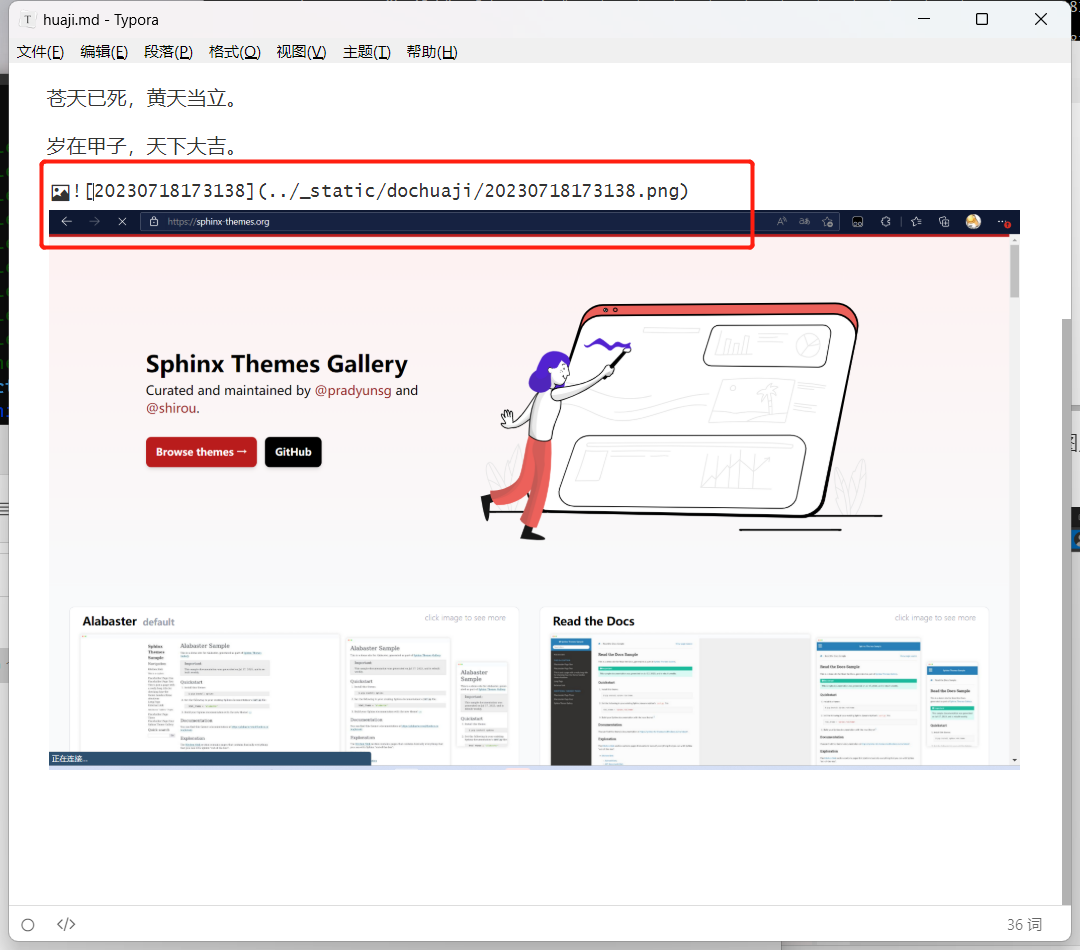This screenshot has height=950, width=1080.
Task: Click the @pradyunsg link in the image
Action: coord(353,391)
